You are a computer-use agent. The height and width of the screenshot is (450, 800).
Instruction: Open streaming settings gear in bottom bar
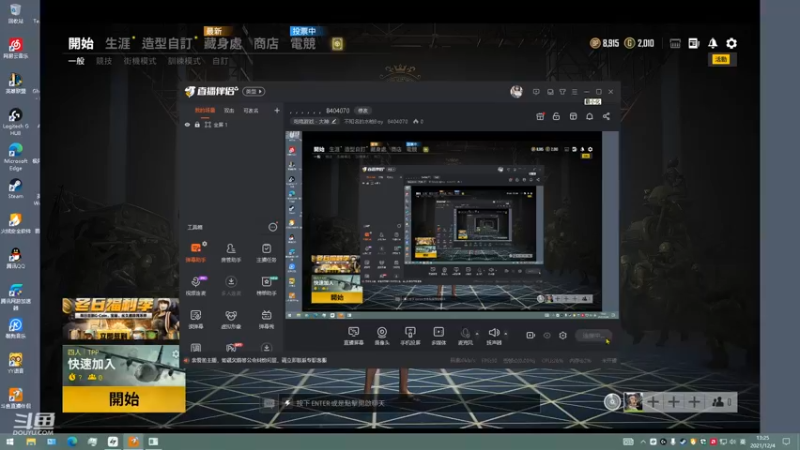tap(563, 335)
